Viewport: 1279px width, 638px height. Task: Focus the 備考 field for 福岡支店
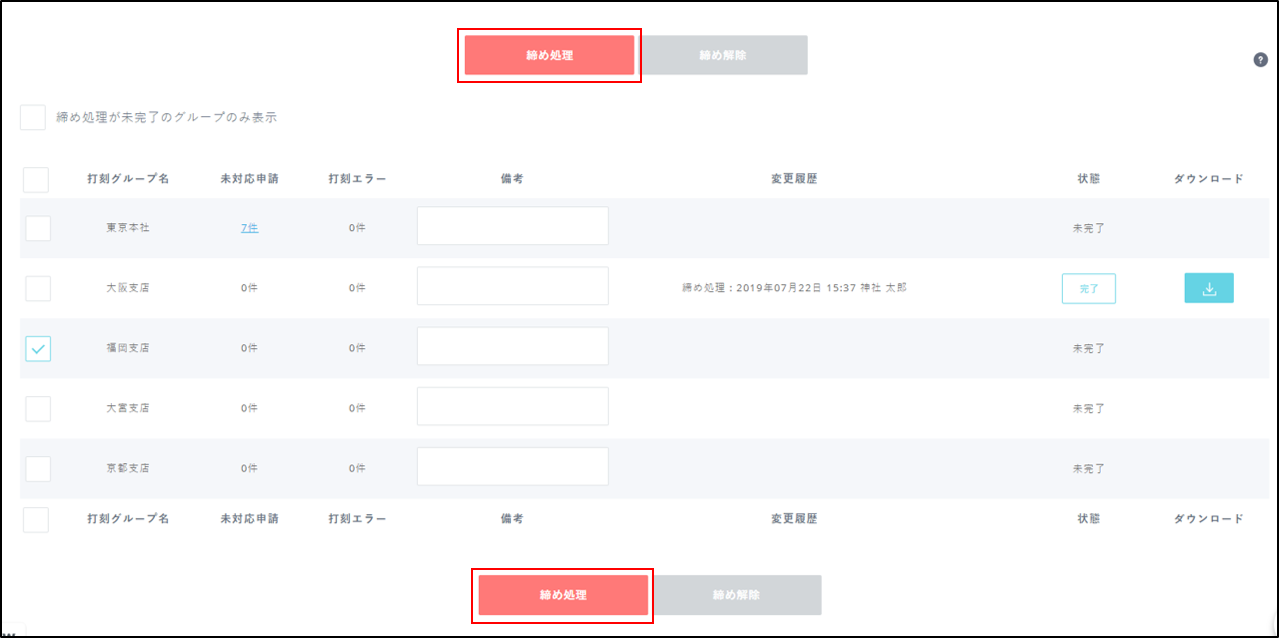pos(512,346)
